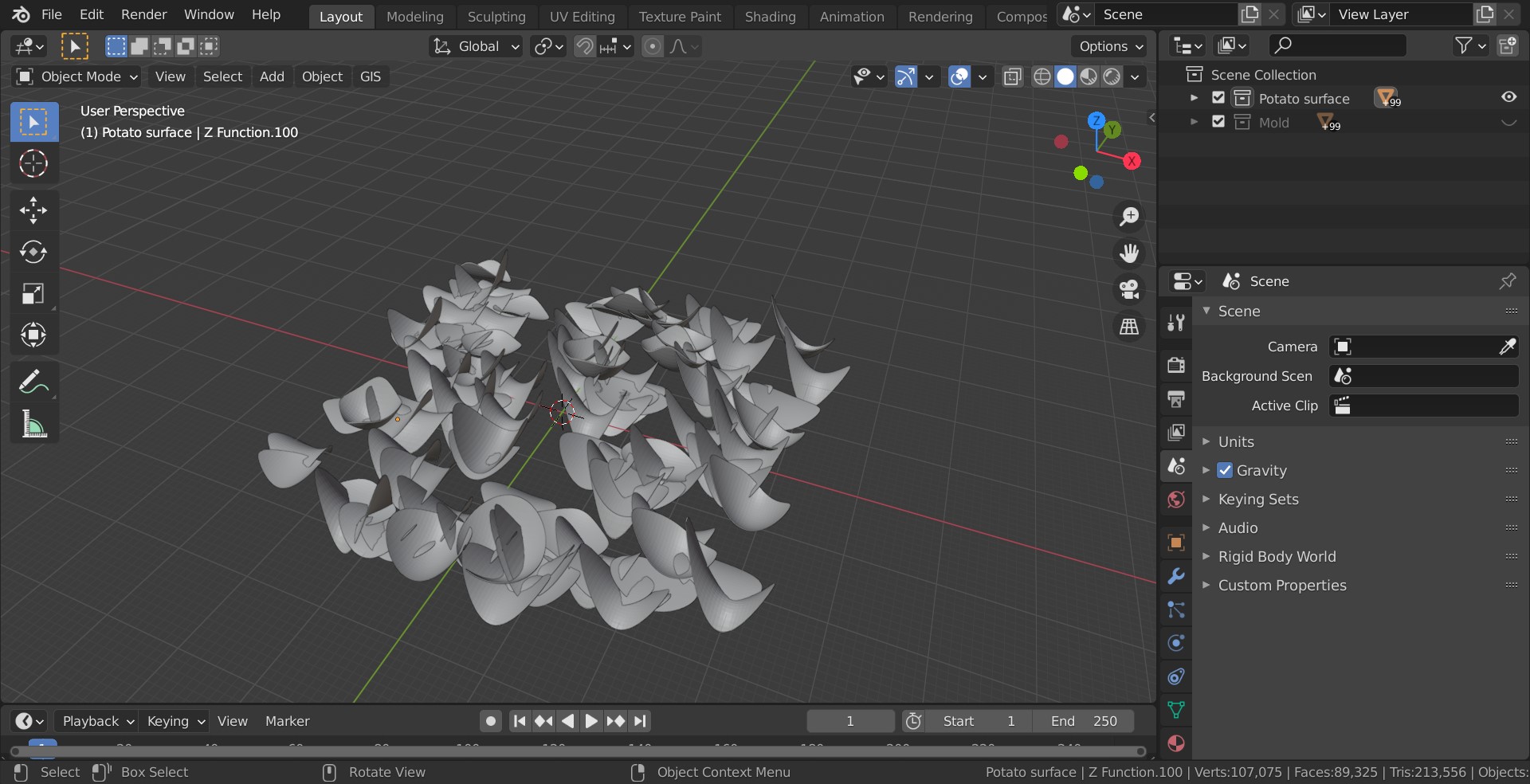
Task: Toggle camera view in viewport
Action: tap(1129, 289)
